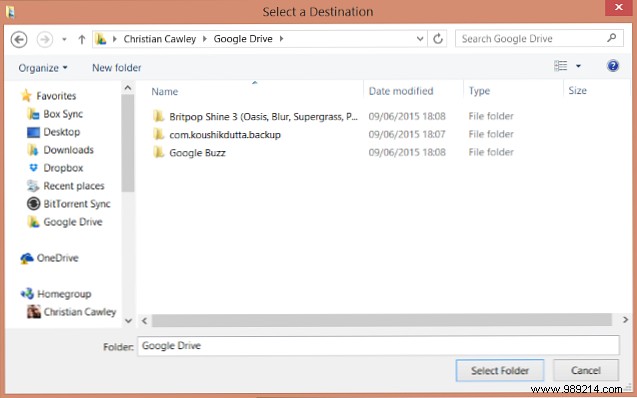This screenshot has width=637, height=398.
Task: Select Christian Cawley in the breadcrumb
Action: click(160, 39)
